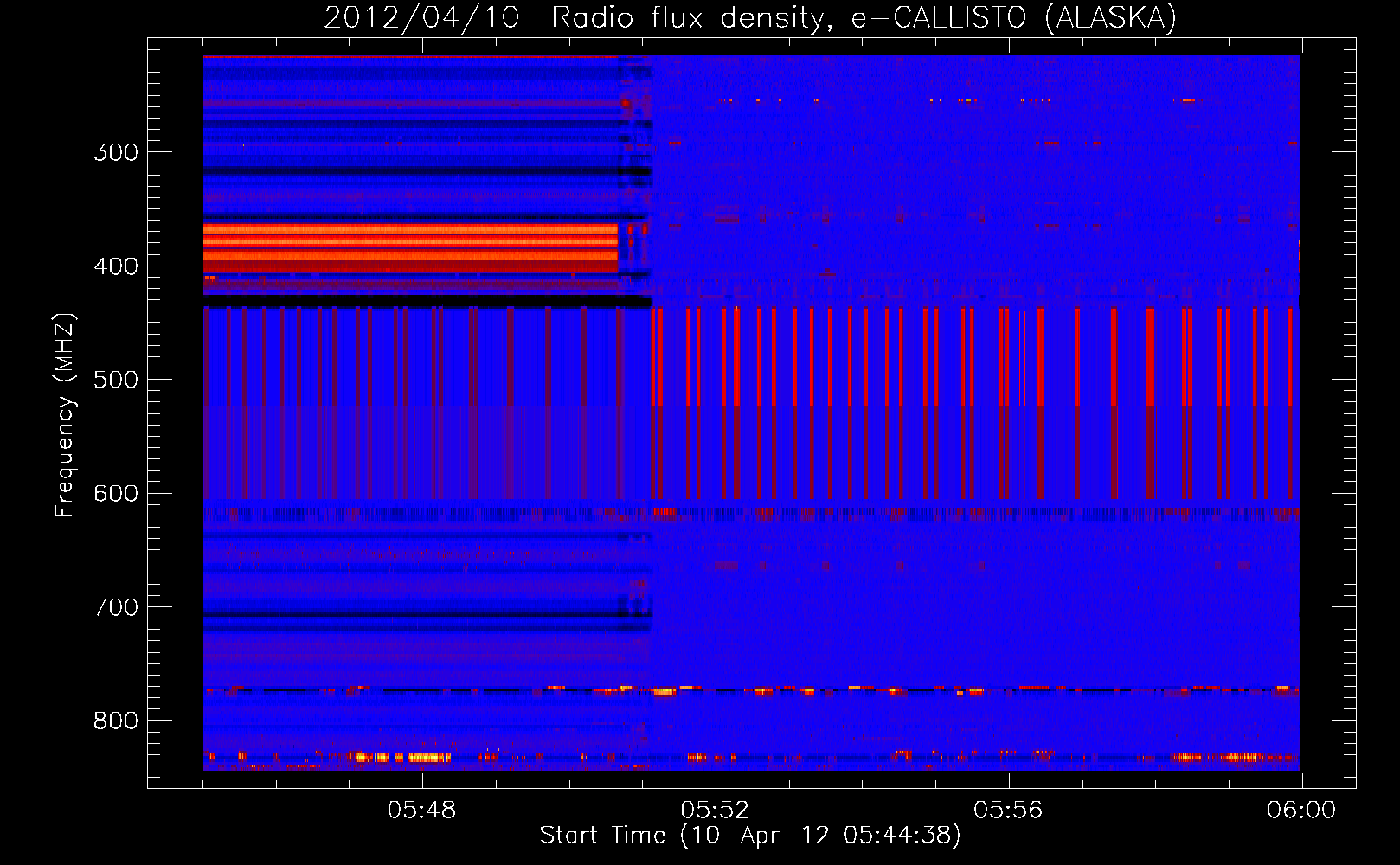The height and width of the screenshot is (865, 1400).
Task: Click the 'Start Time (10-Apr-12 05:44:38)' label
Action: tap(750, 835)
